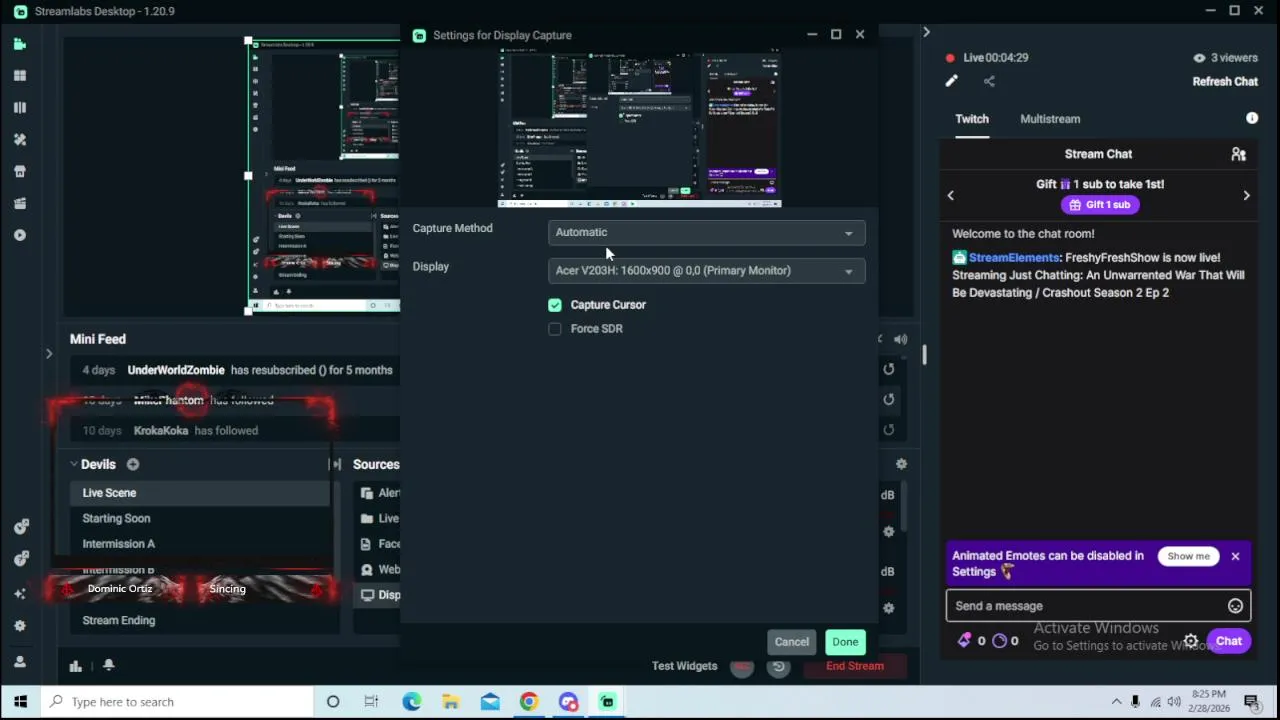This screenshot has height=720, width=1280.
Task: Open the info icon next to Multistream
Action: pyautogui.click(x=1252, y=118)
